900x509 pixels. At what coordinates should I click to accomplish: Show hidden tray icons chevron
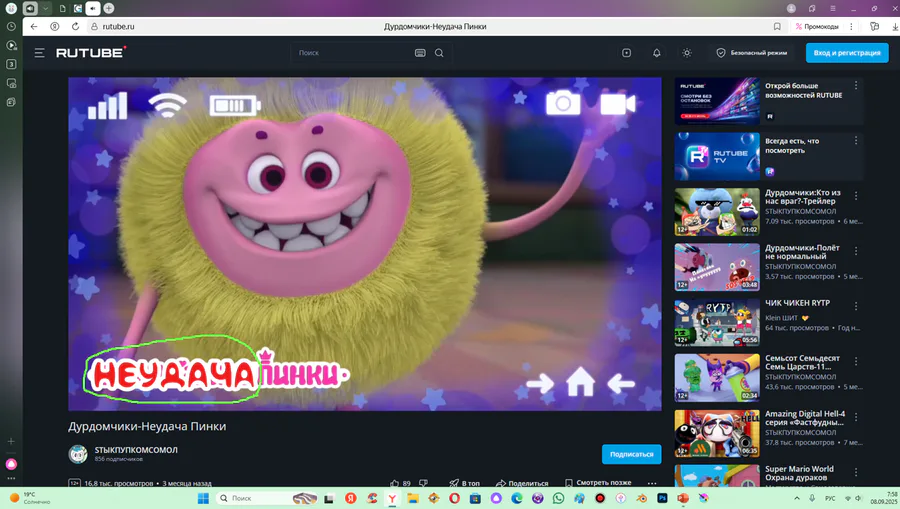[797, 498]
